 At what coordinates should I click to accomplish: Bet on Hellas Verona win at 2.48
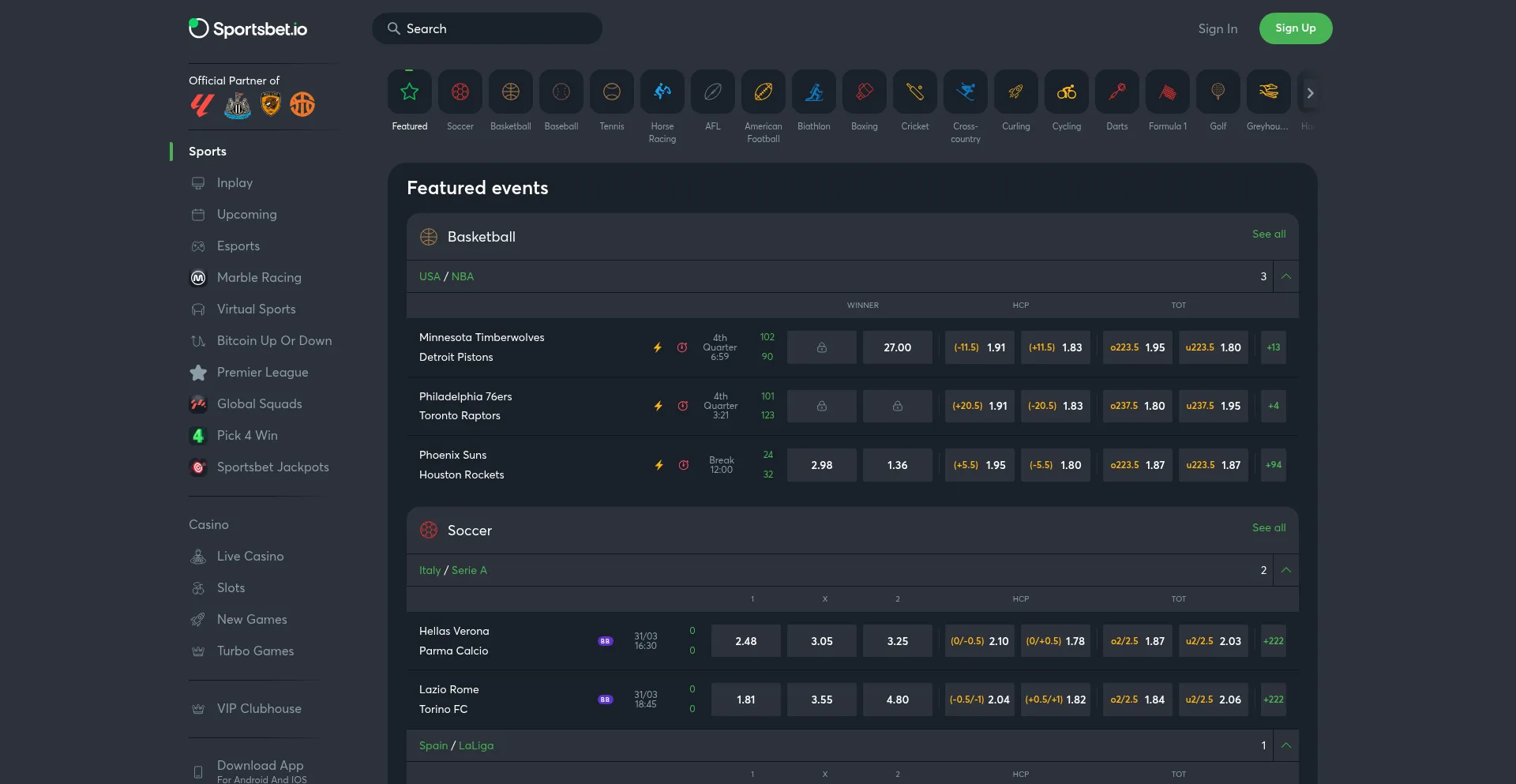coord(746,641)
